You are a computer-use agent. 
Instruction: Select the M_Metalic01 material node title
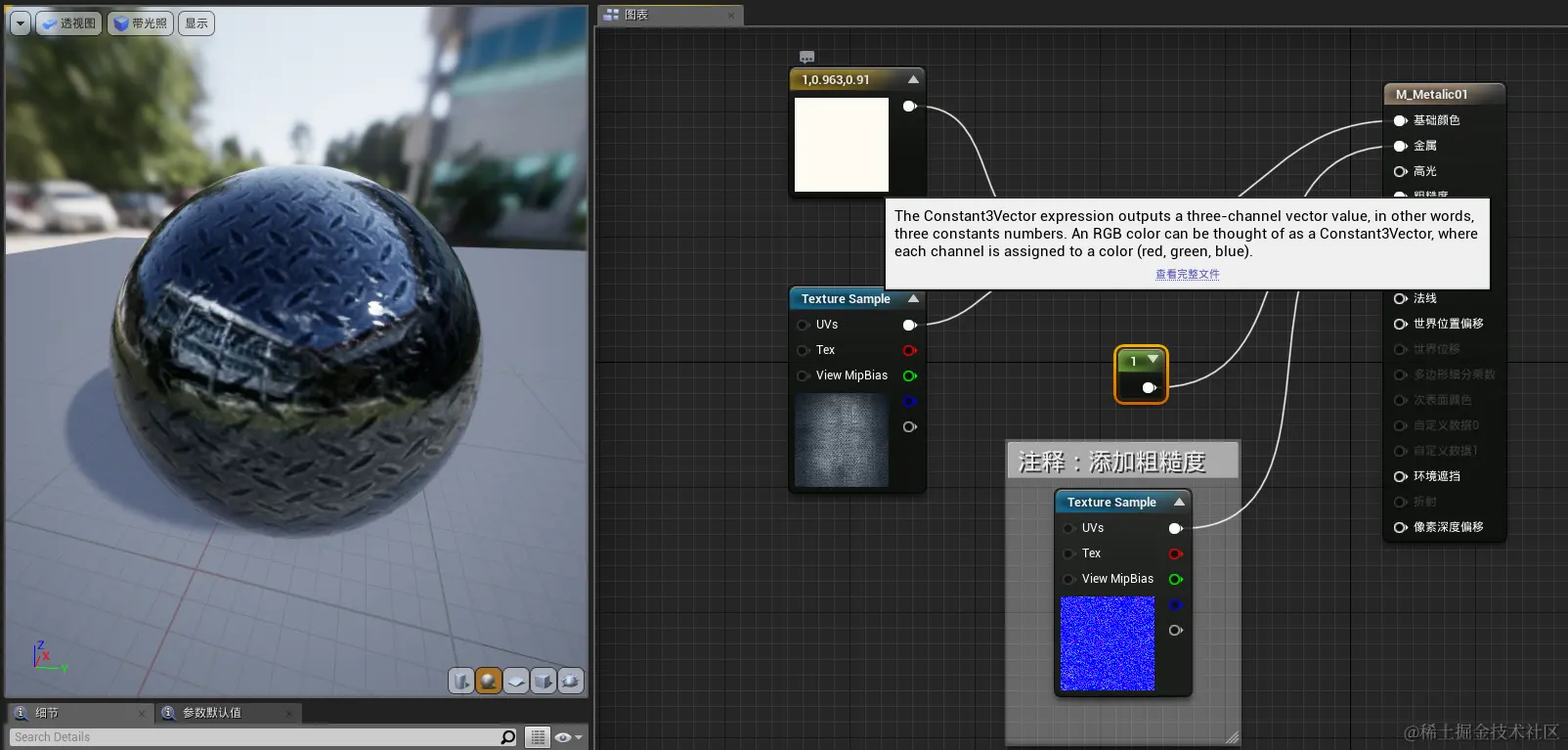point(1431,95)
